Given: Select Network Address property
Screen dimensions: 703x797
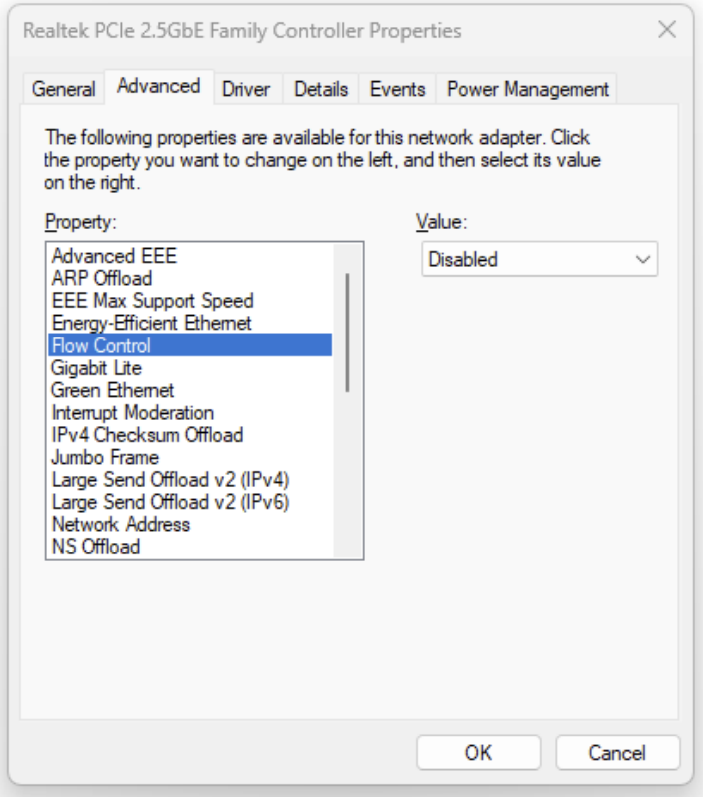Looking at the screenshot, I should click(x=190, y=524).
